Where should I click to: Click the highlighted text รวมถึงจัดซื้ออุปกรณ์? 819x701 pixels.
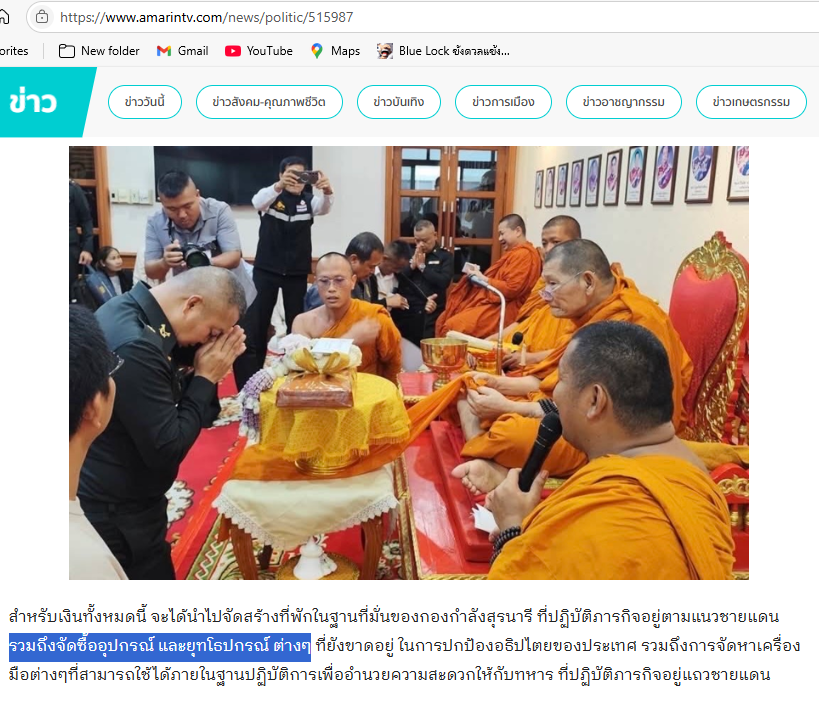point(82,646)
